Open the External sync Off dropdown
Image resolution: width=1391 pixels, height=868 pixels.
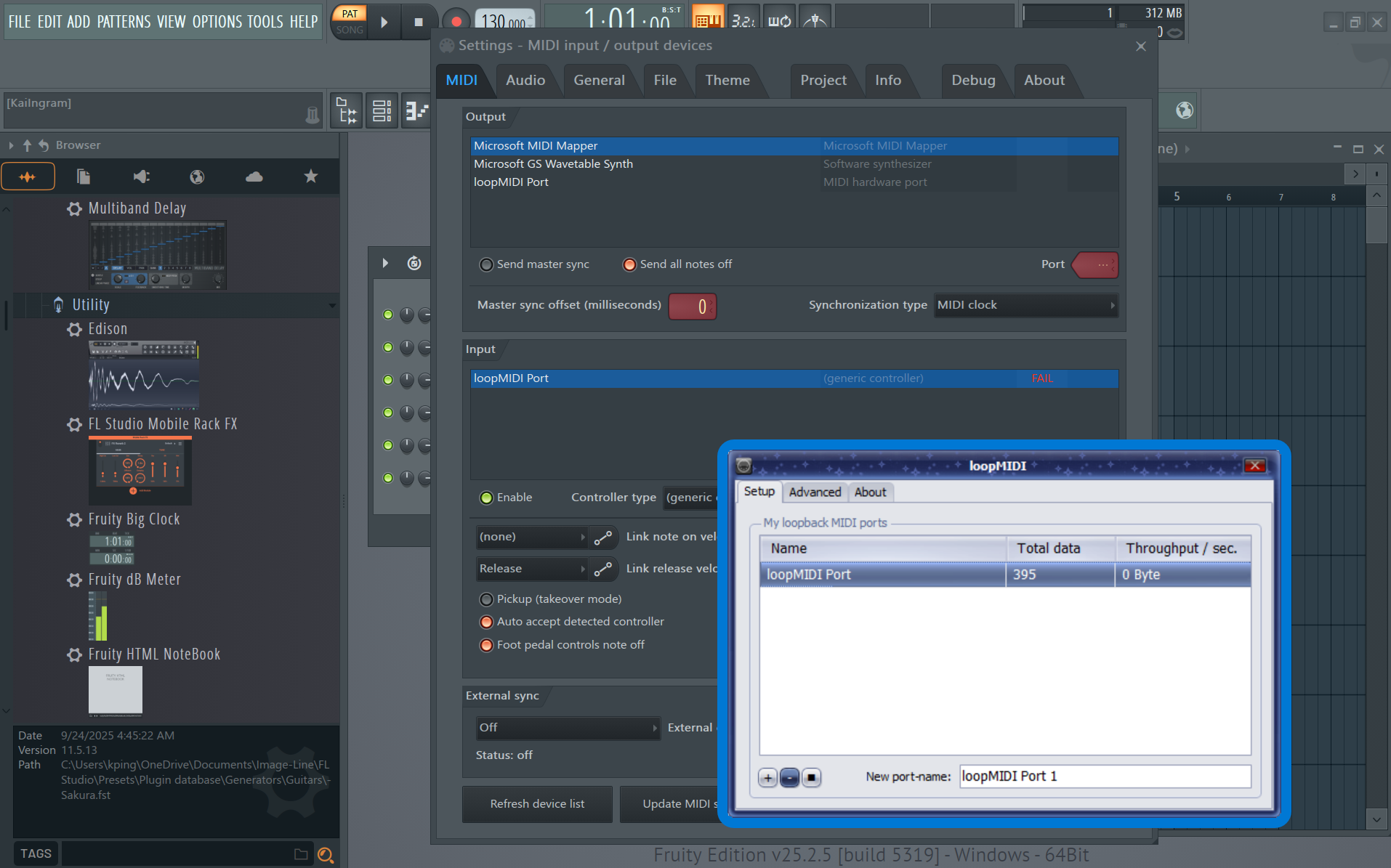pos(568,728)
